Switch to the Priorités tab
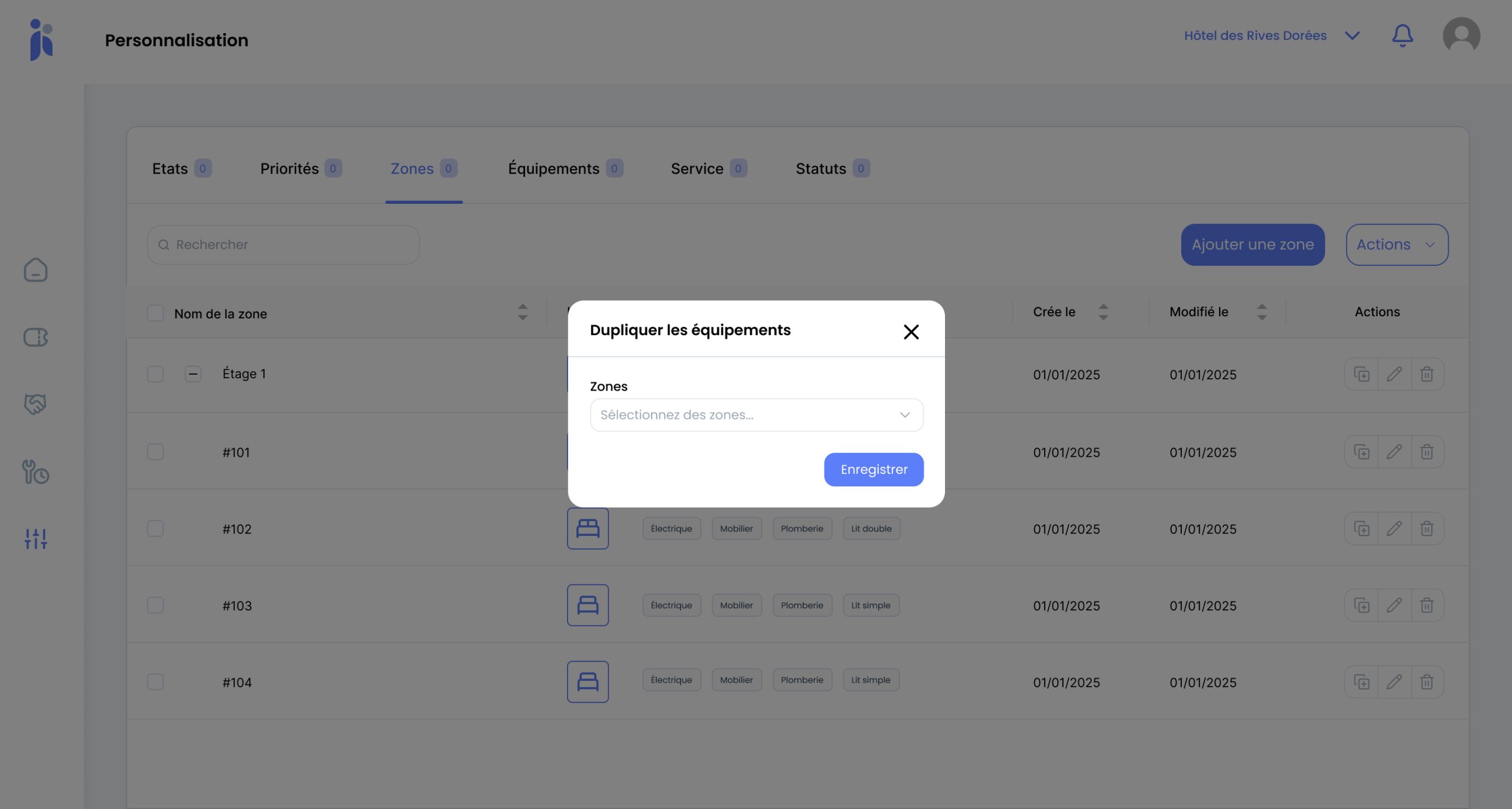1512x809 pixels. point(289,168)
